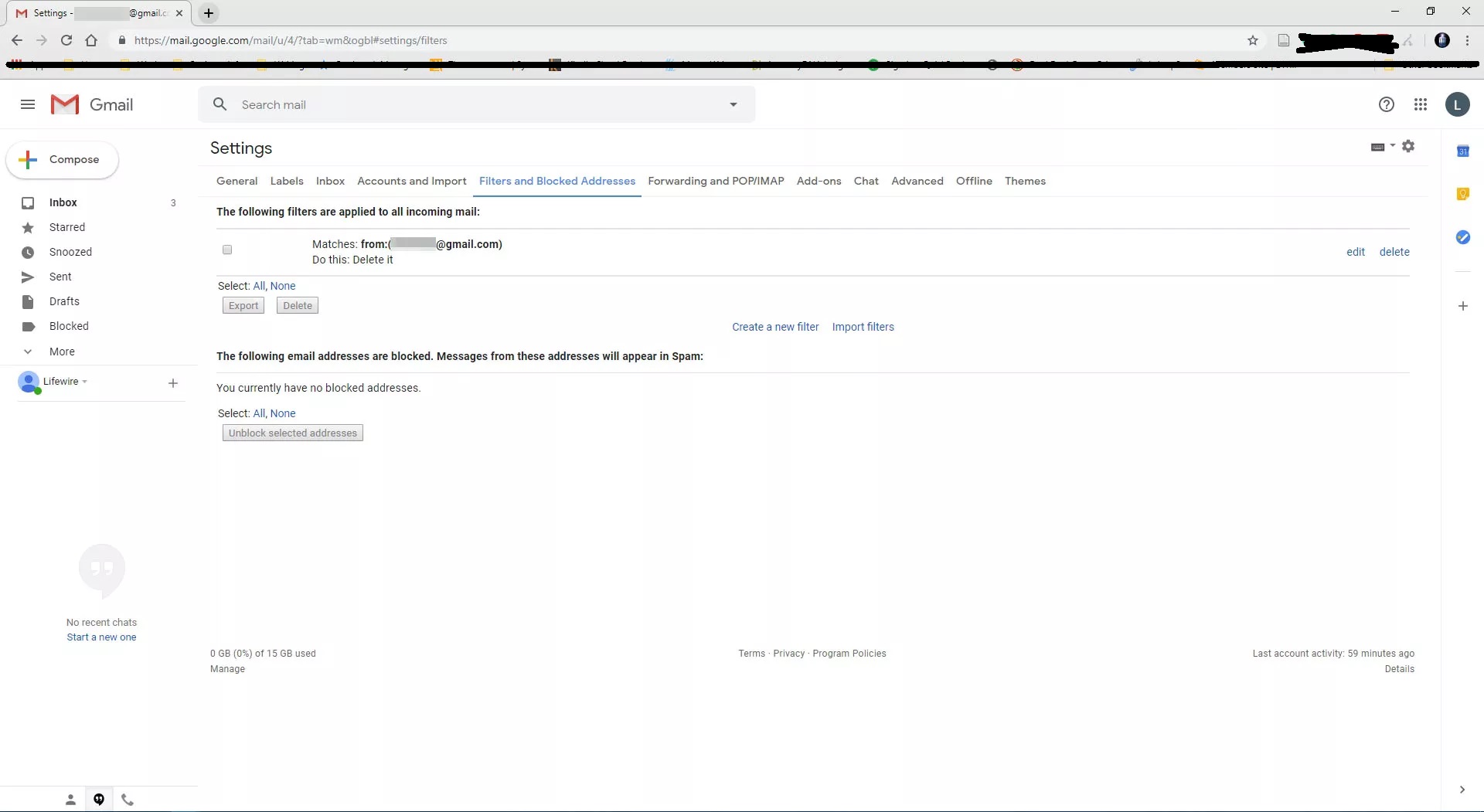This screenshot has height=812, width=1484.
Task: Click the Compose button
Action: coord(63,159)
